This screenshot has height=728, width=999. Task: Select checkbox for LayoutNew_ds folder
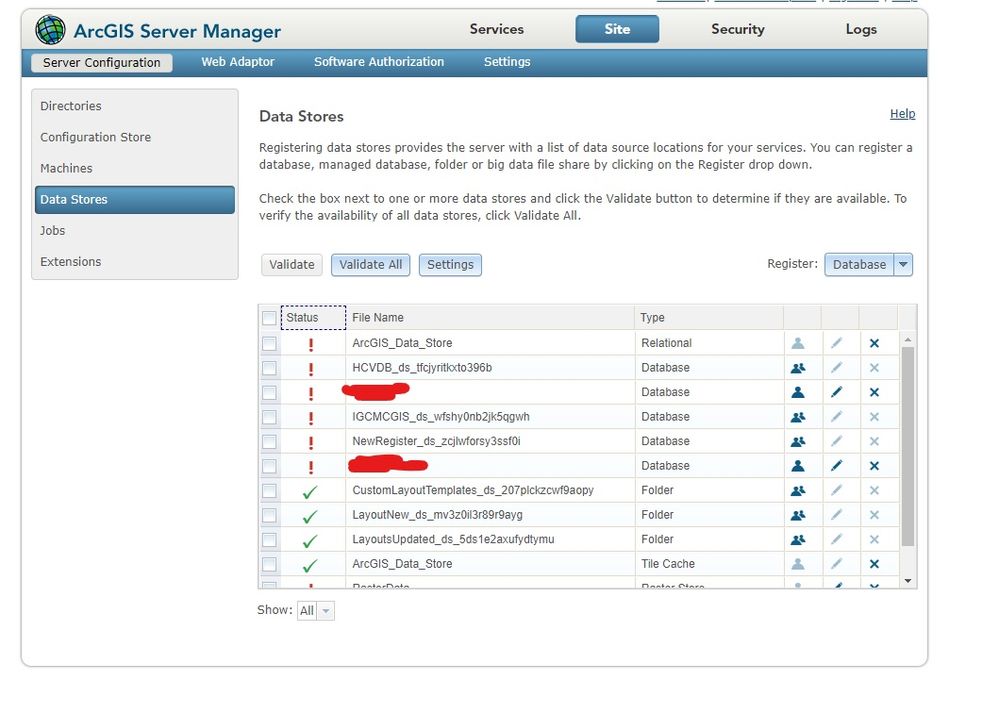coord(270,515)
